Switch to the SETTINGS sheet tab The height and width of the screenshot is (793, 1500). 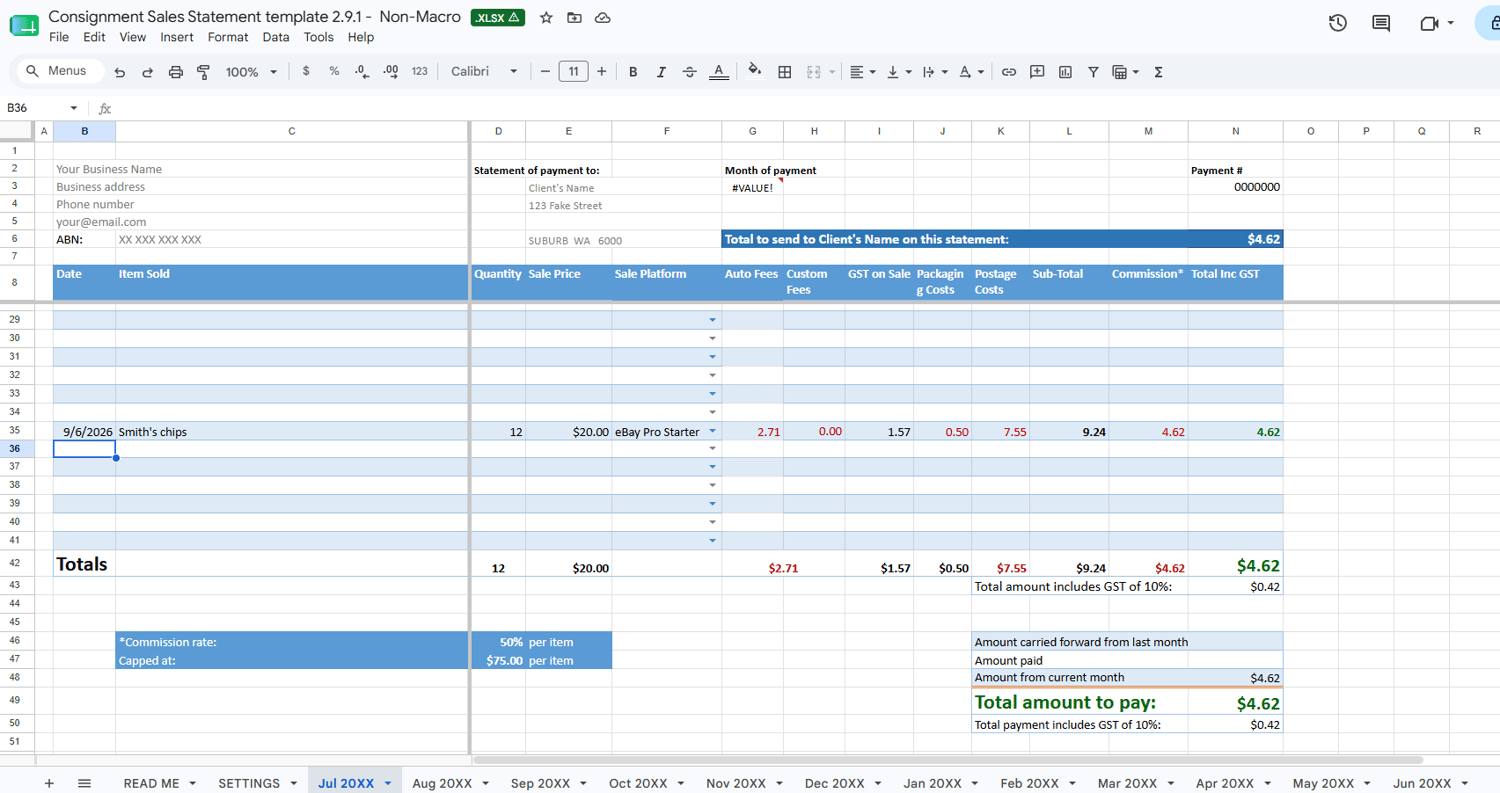coord(249,783)
